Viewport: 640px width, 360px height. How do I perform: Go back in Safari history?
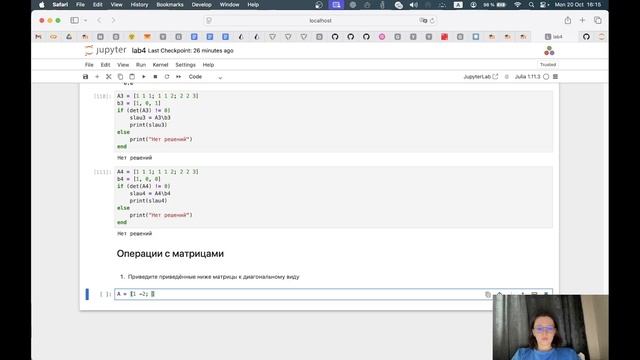click(99, 20)
